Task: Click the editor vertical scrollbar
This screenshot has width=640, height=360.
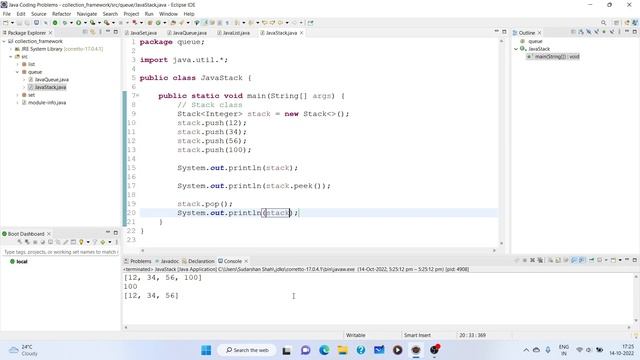Action: (502, 141)
